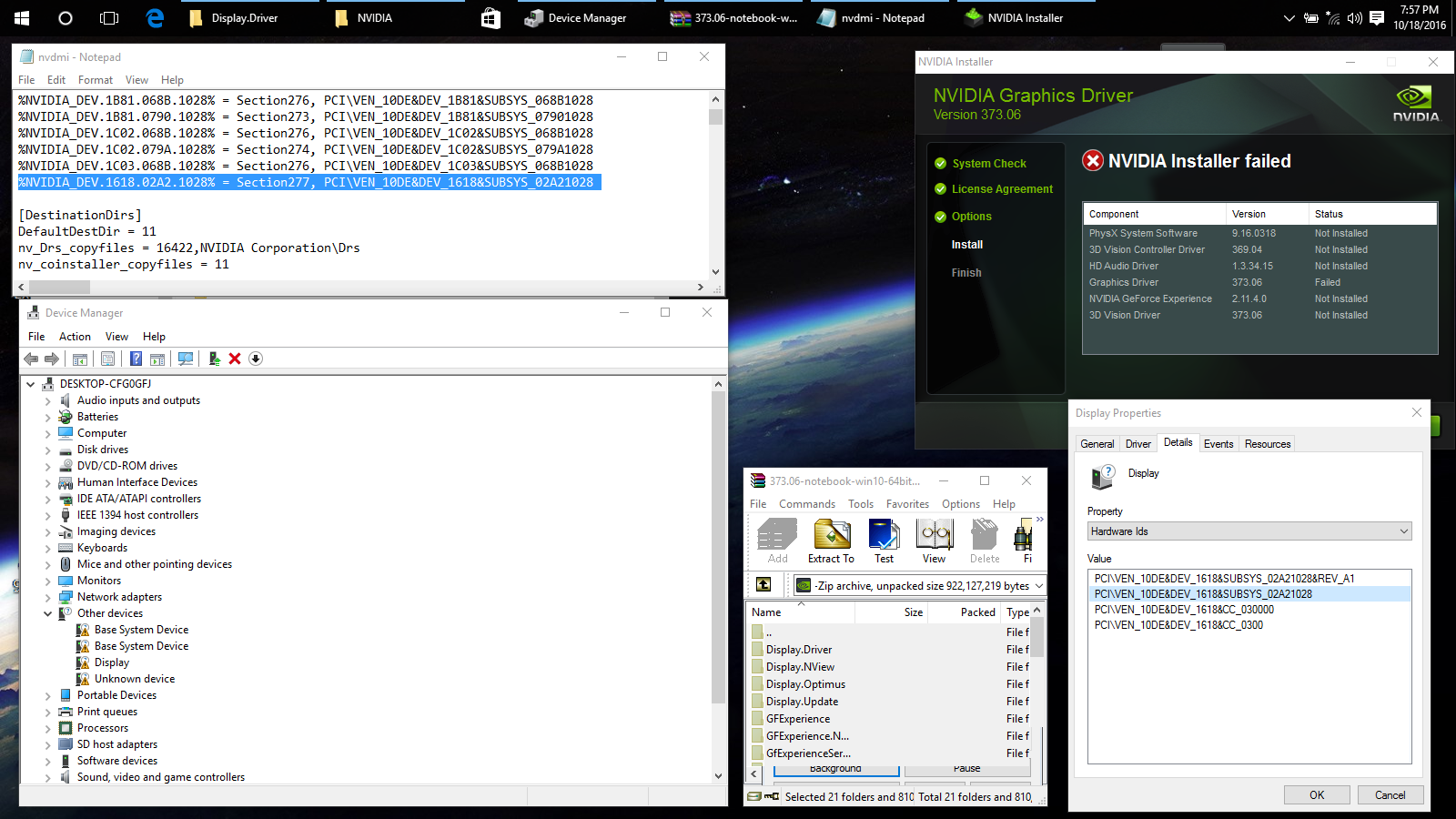
Task: Click Update driver software icon
Action: (x=214, y=359)
